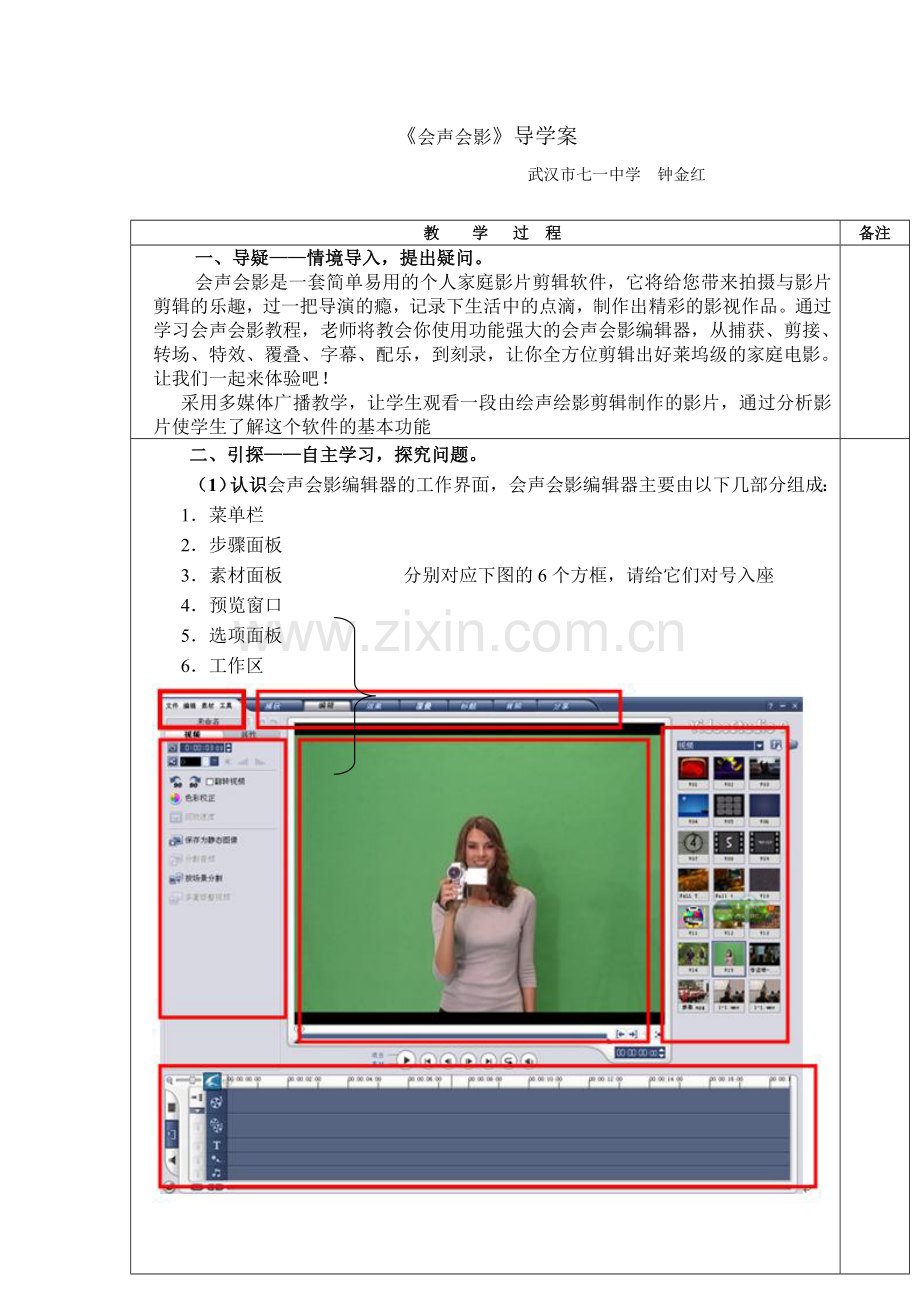Switch to the 标题 step tab
Screen dimensions: 920x1302
(469, 706)
